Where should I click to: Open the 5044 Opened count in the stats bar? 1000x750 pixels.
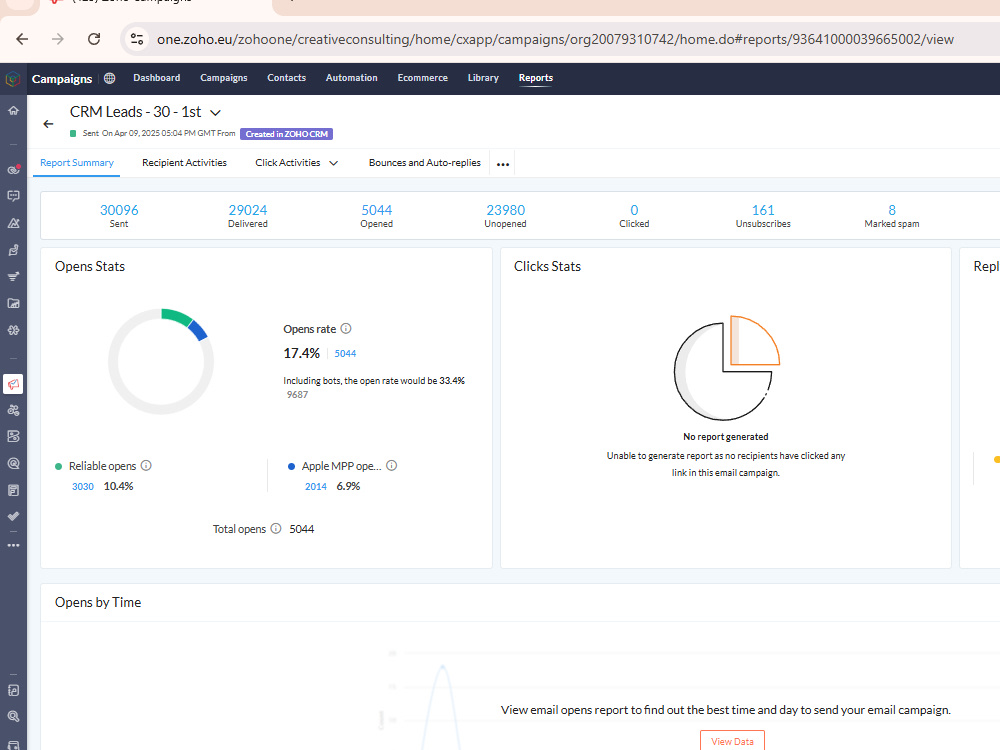(377, 210)
